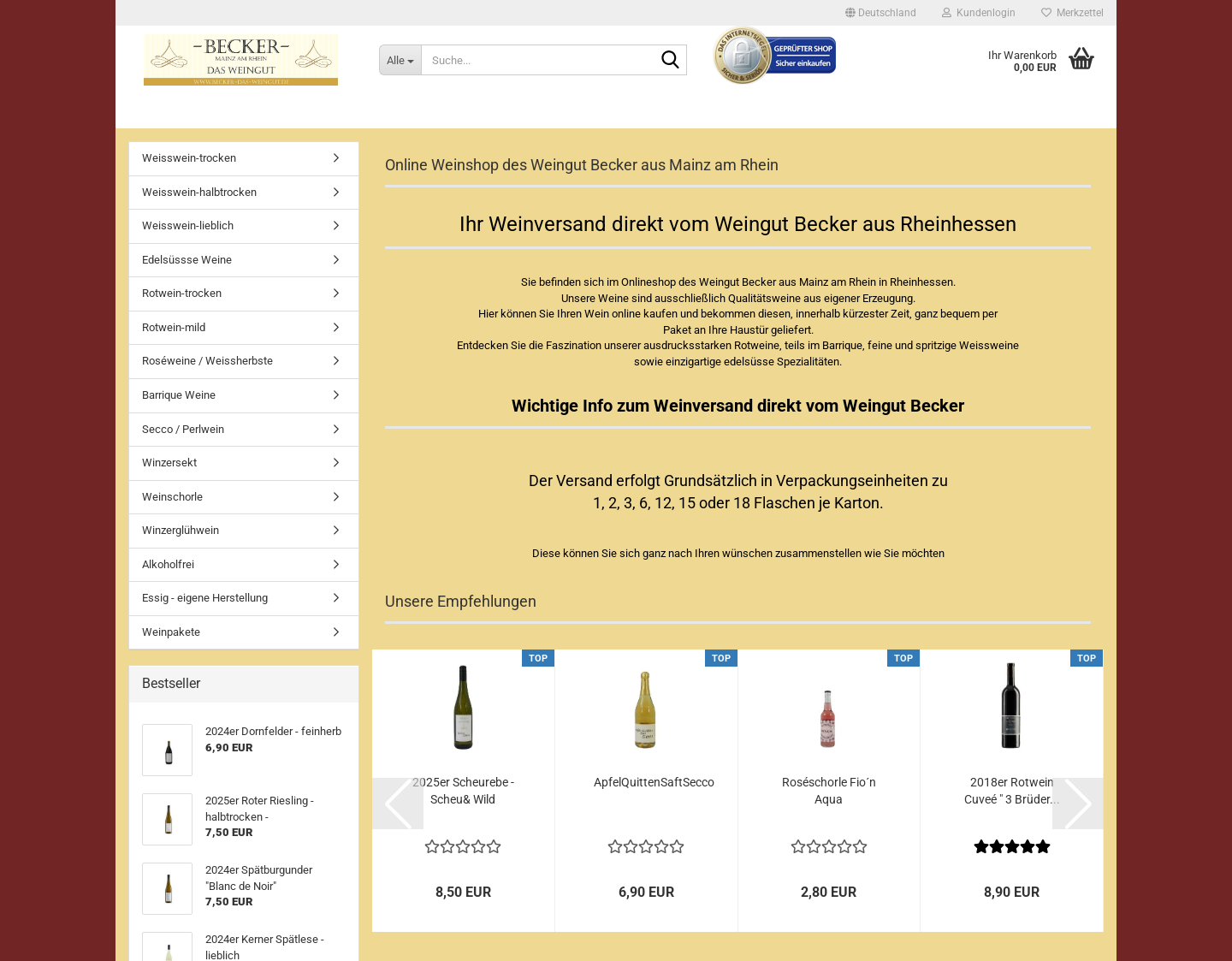Open Winzerglühwein category
This screenshot has height=961, width=1232.
click(x=244, y=531)
